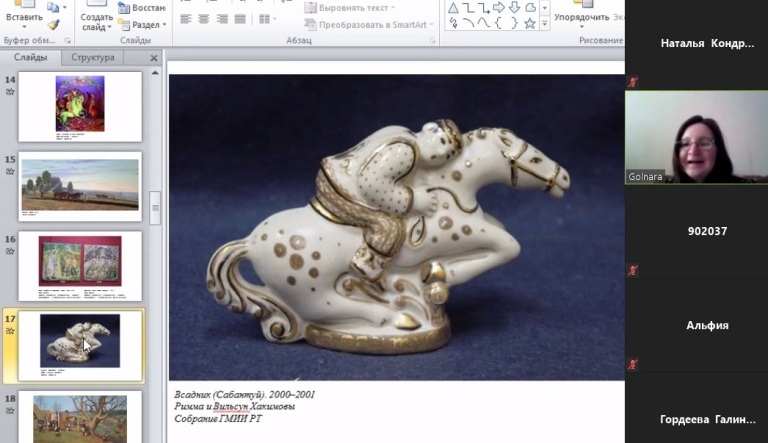Click the caption line Собрание ГМИИ РТ

pyautogui.click(x=218, y=419)
